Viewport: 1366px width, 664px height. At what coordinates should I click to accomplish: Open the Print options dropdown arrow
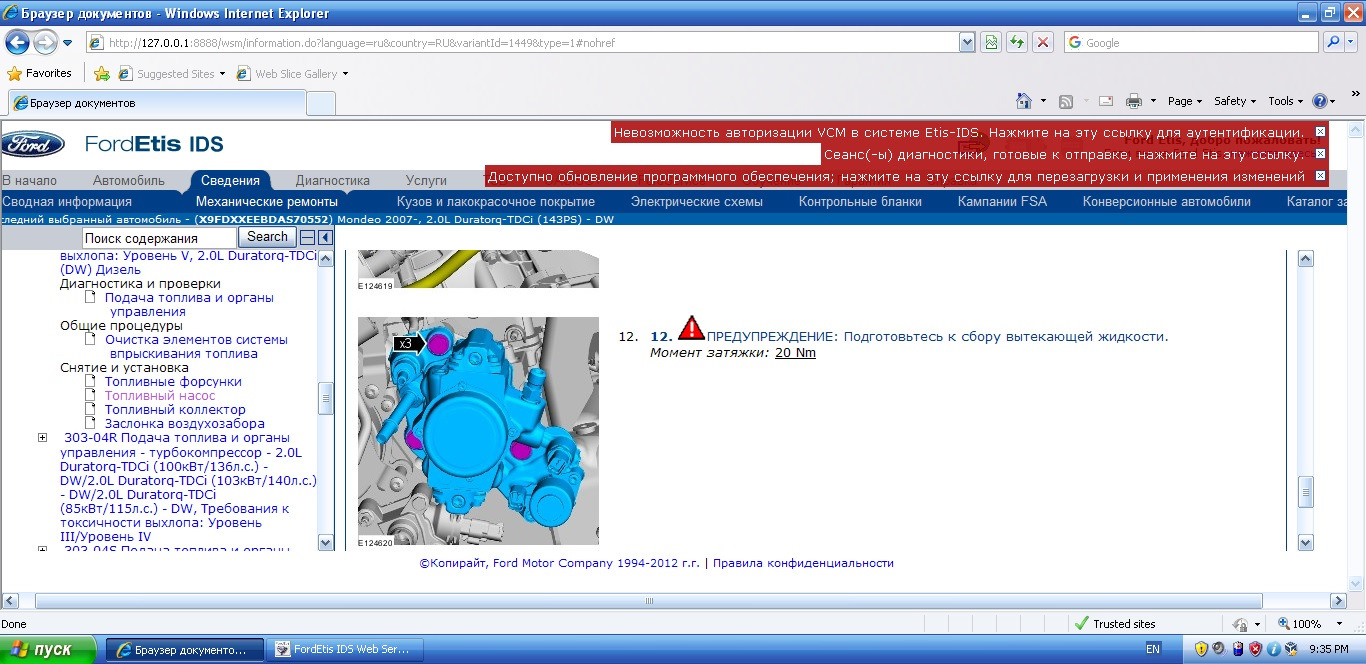pyautogui.click(x=1153, y=101)
